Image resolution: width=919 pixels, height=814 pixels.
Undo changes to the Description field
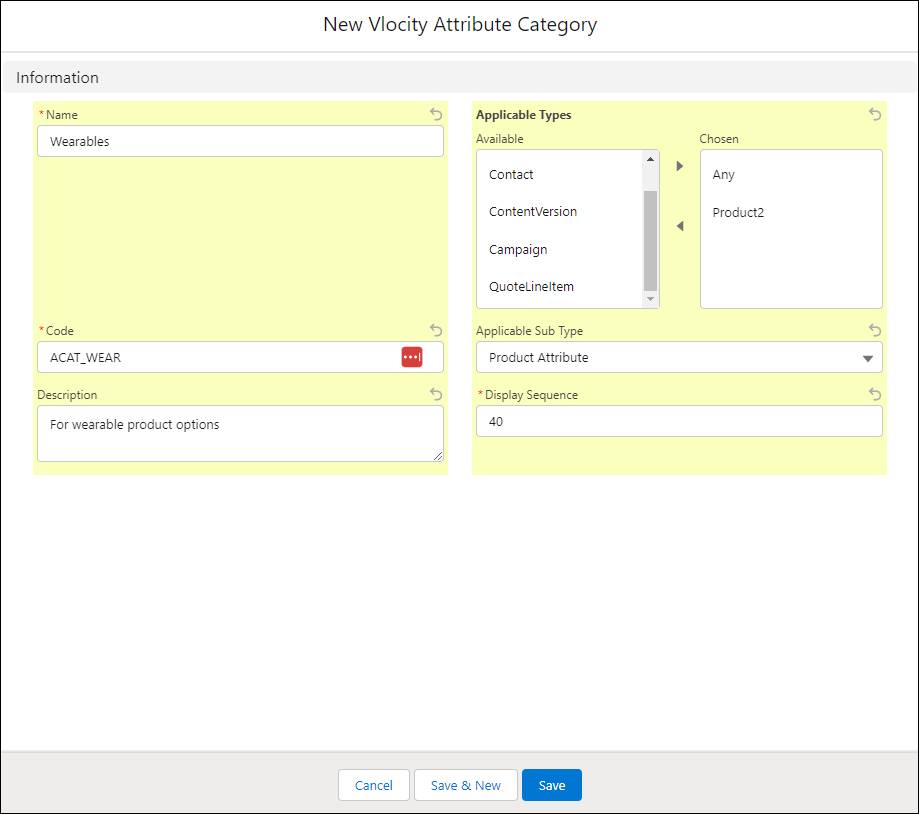click(435, 394)
